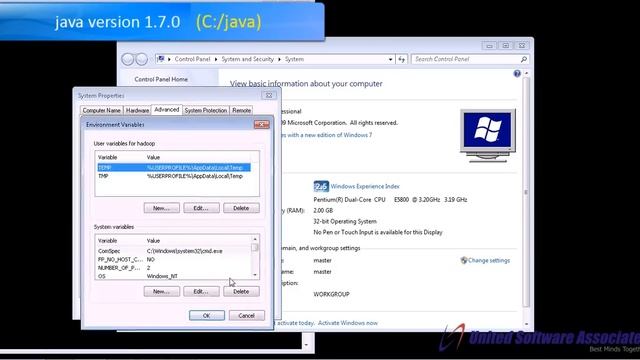Image resolution: width=640 pixels, height=360 pixels.
Task: Click the System window scrollbar down arrow
Action: click(x=526, y=324)
